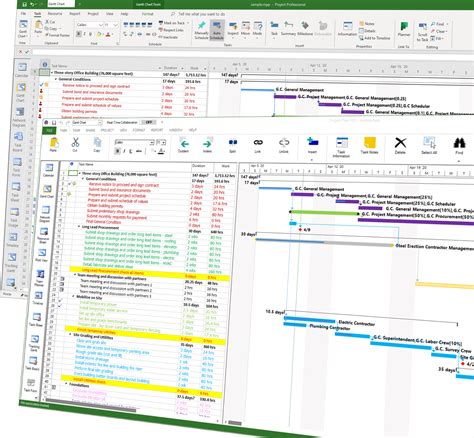Click Respect Links in Project Professional
474x438 pixels.
point(171,30)
